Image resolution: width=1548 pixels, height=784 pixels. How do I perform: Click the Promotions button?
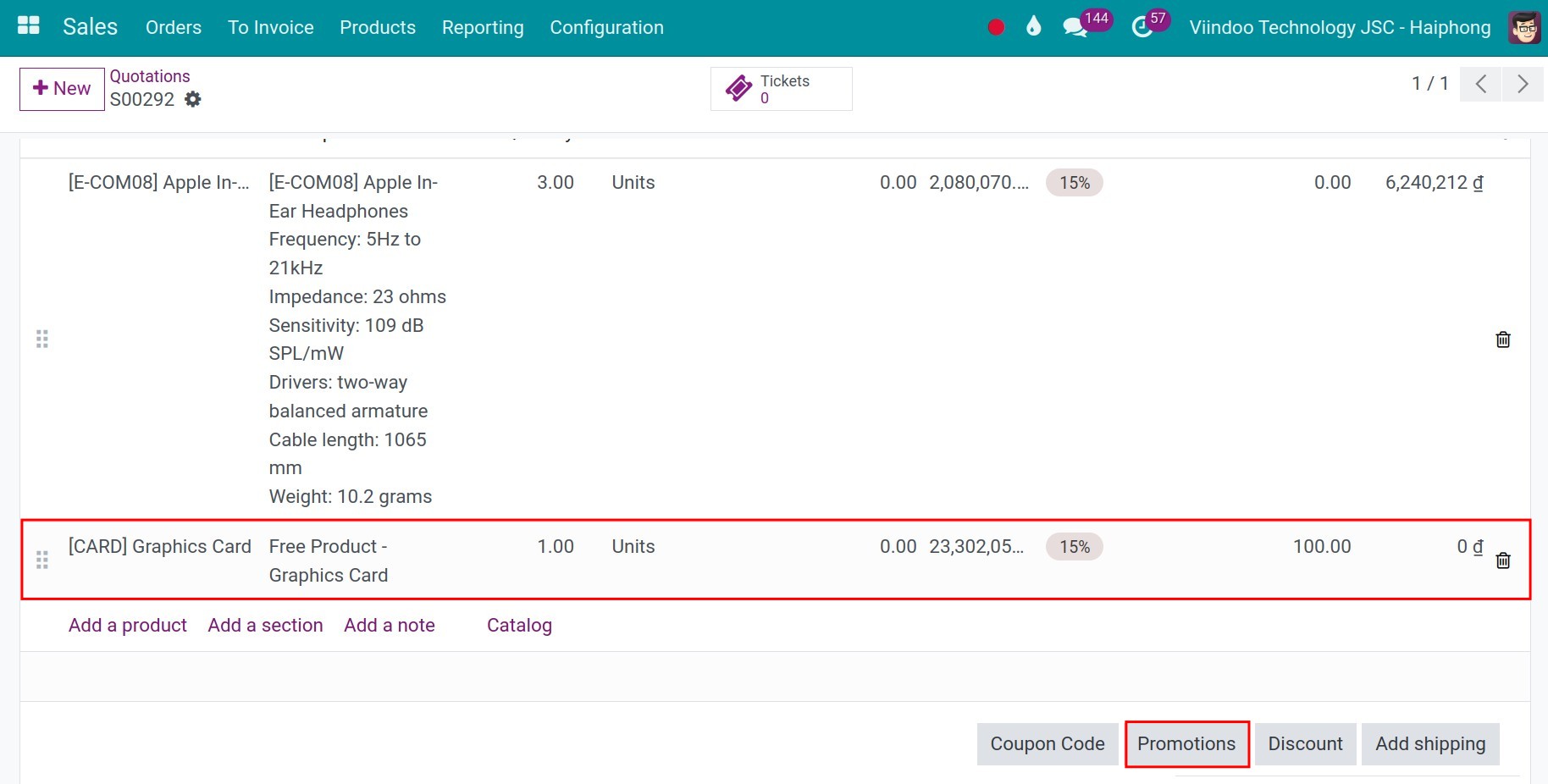(1186, 744)
